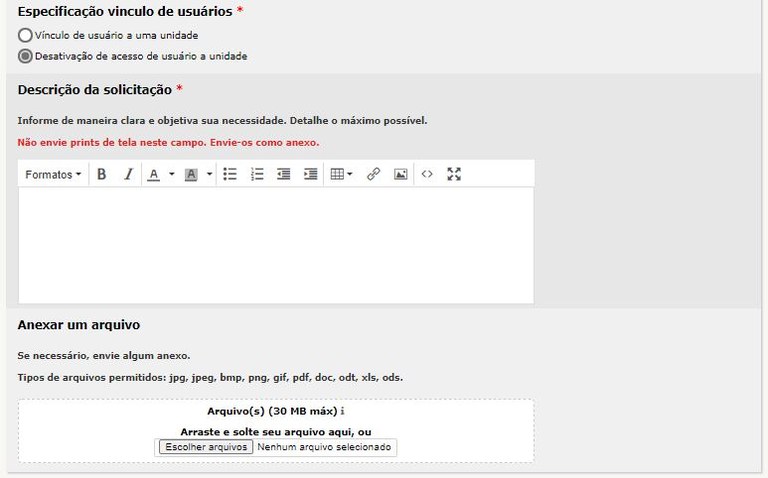Screen dimensions: 768x478
Task: Apply the current text color swatch
Action: tap(154, 174)
